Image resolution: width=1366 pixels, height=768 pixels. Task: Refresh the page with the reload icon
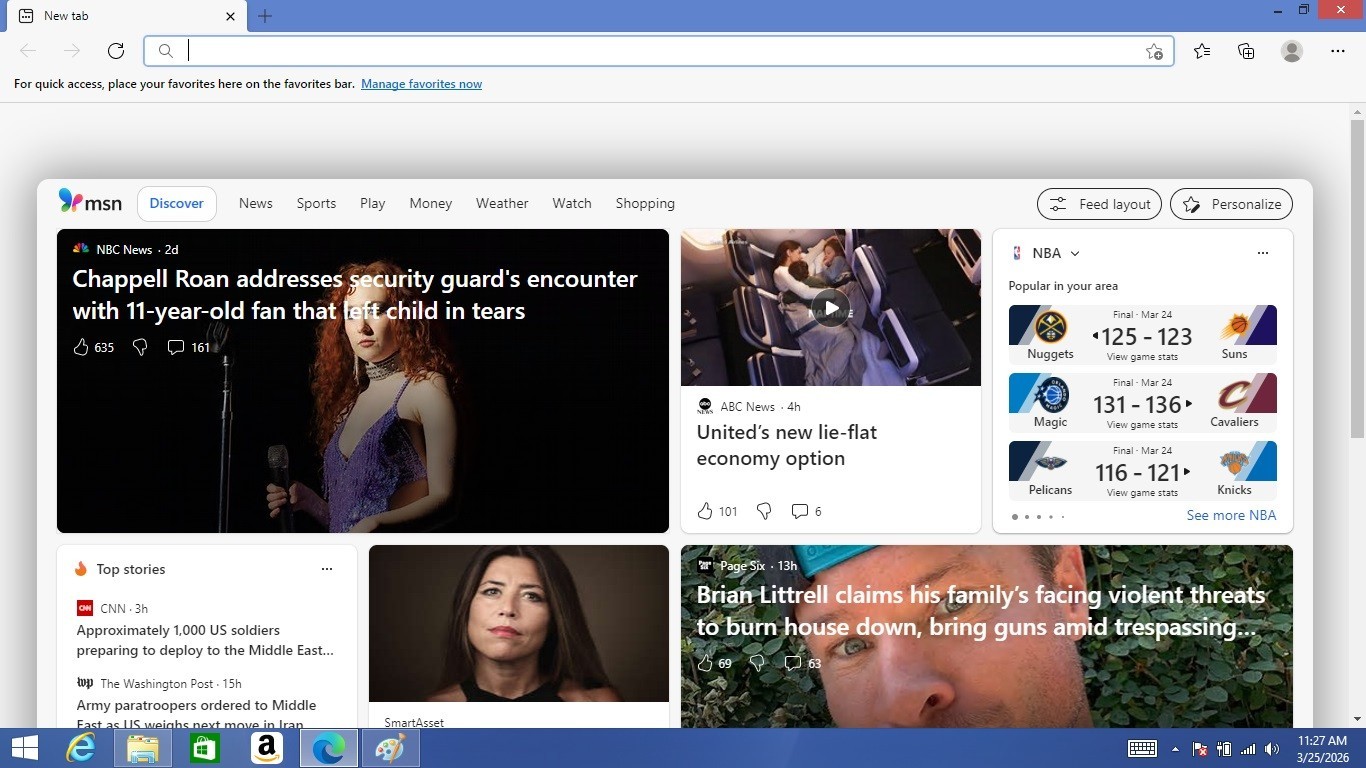pos(116,51)
